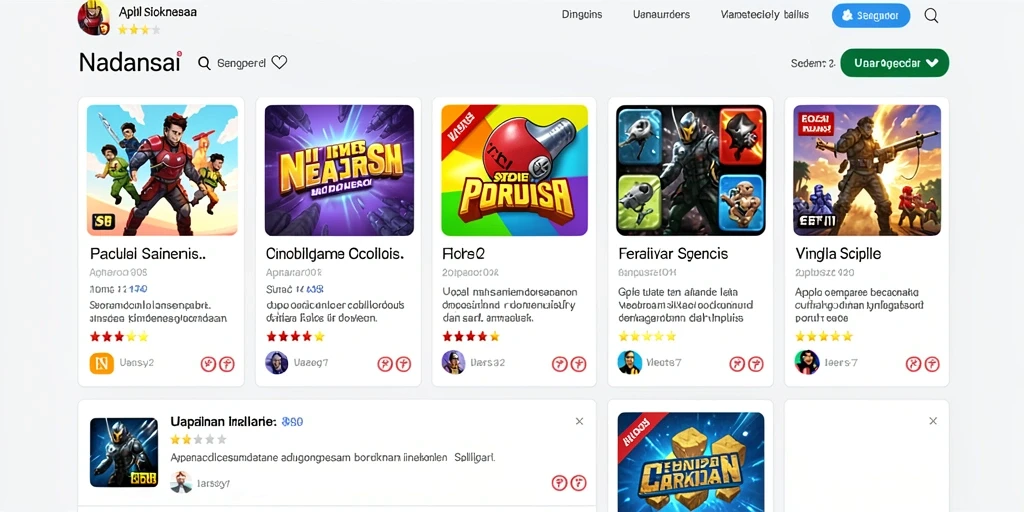Dismiss the Uapainan Inallarie panel with X

pos(579,421)
